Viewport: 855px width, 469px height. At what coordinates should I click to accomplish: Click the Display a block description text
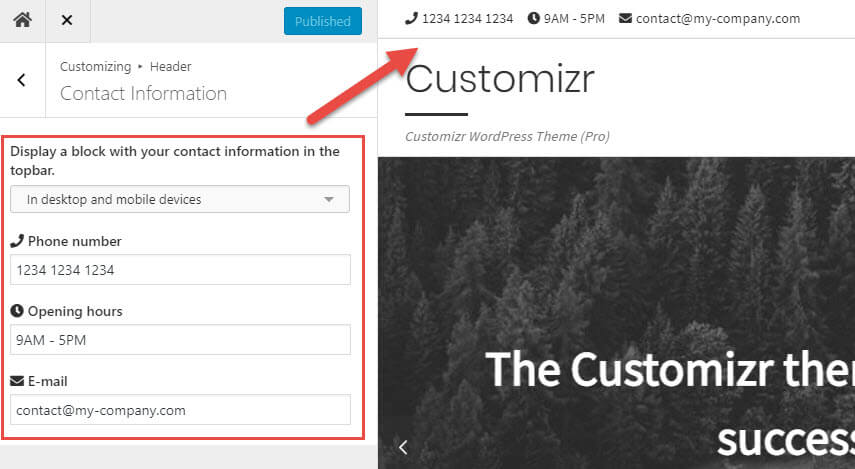175,160
